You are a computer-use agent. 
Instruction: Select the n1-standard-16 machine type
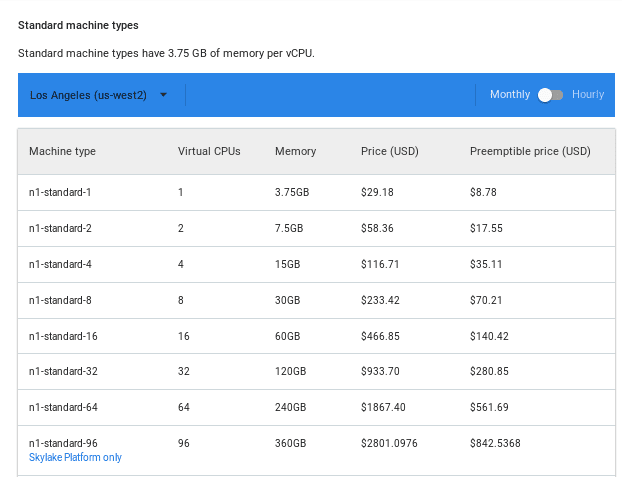[x=63, y=336]
